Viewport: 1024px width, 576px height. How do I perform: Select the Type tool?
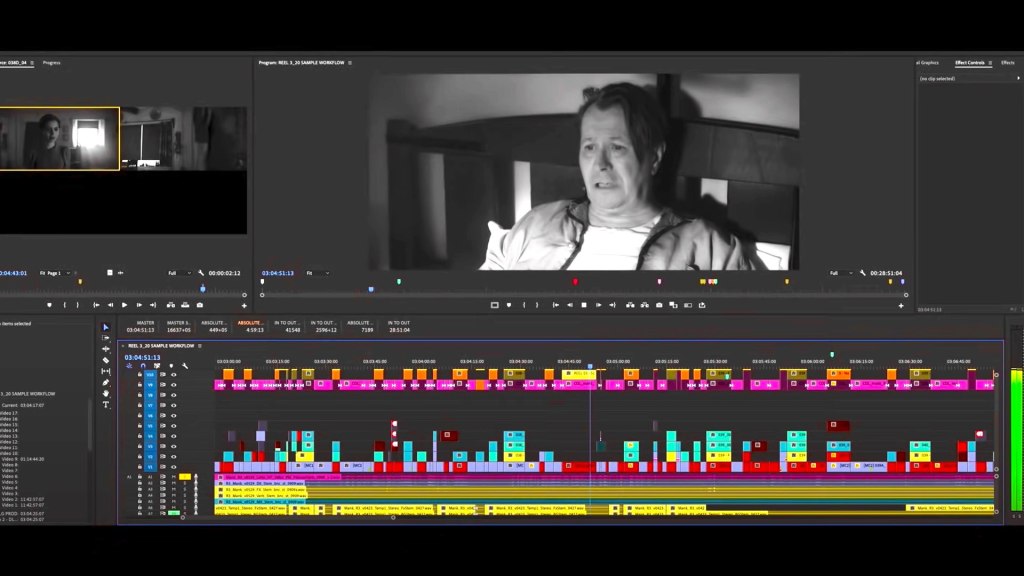[106, 405]
